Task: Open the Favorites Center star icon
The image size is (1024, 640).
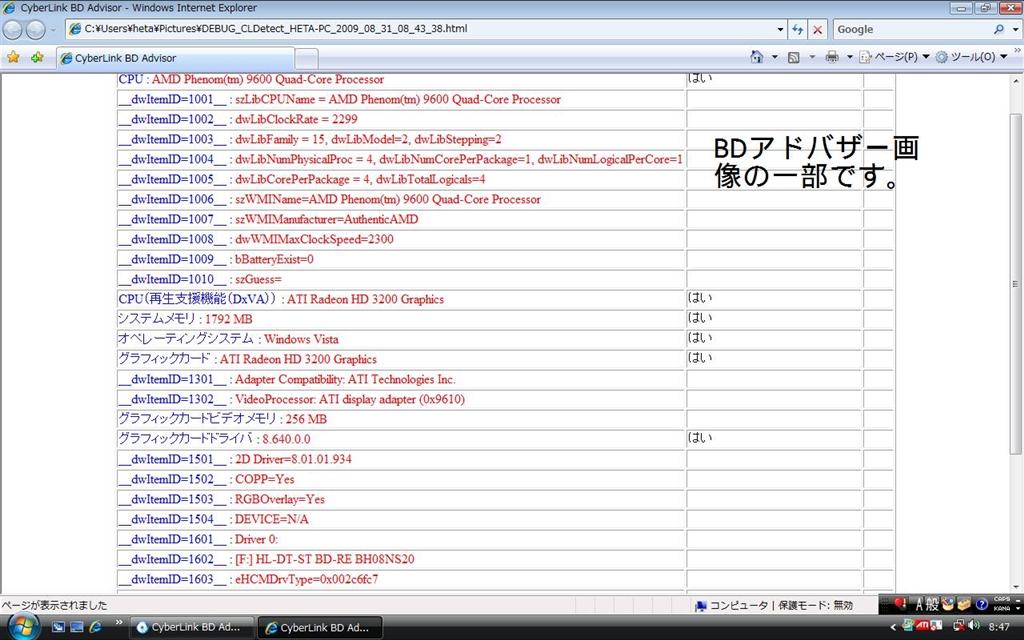Action: pos(13,57)
